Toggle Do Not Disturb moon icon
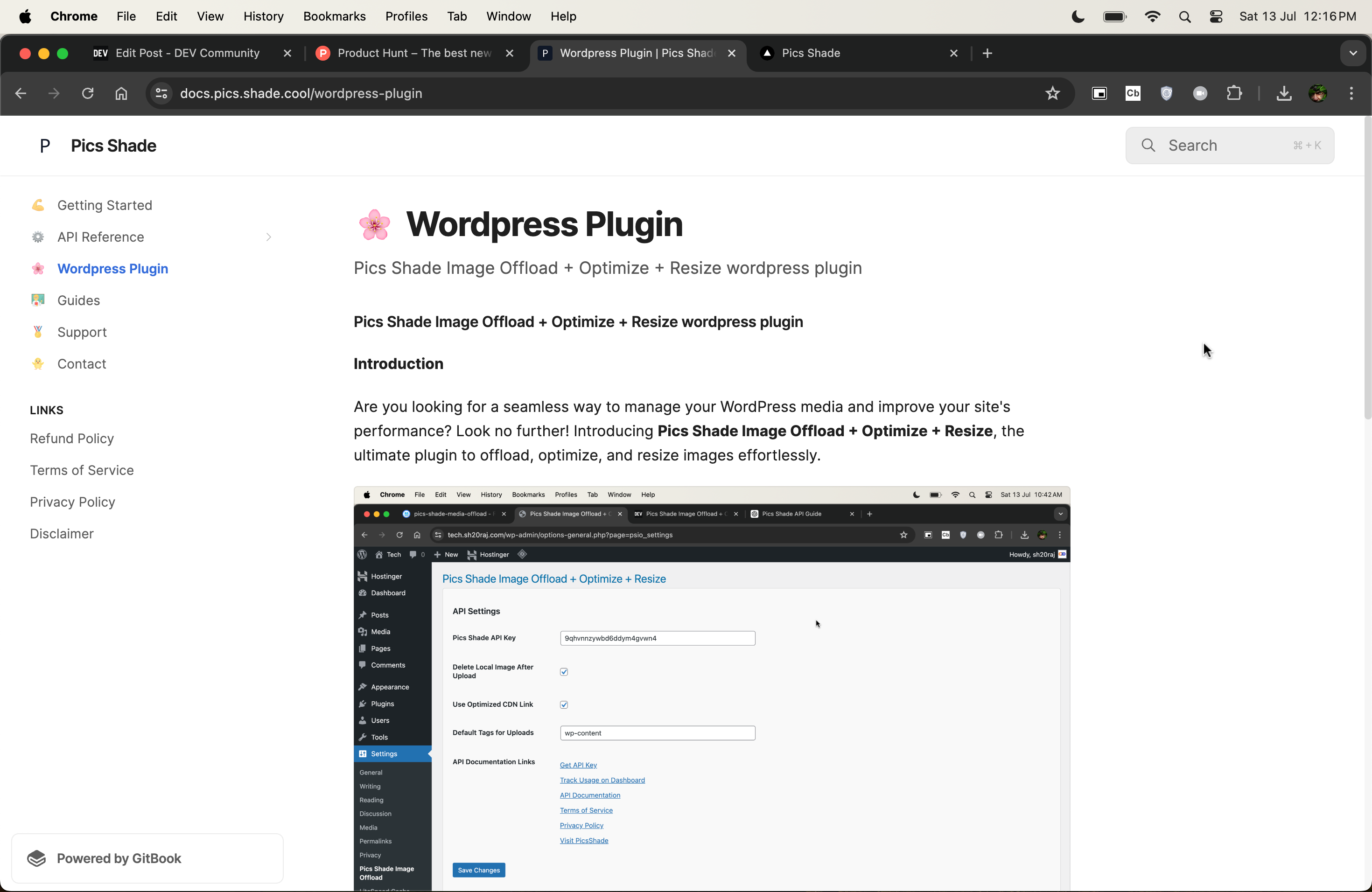 click(x=1078, y=16)
